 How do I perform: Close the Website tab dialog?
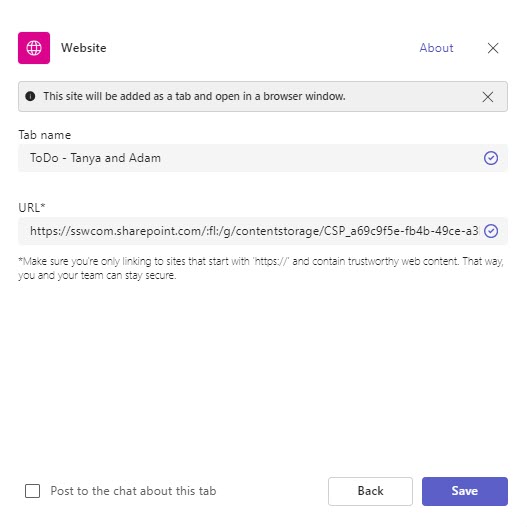tap(493, 48)
